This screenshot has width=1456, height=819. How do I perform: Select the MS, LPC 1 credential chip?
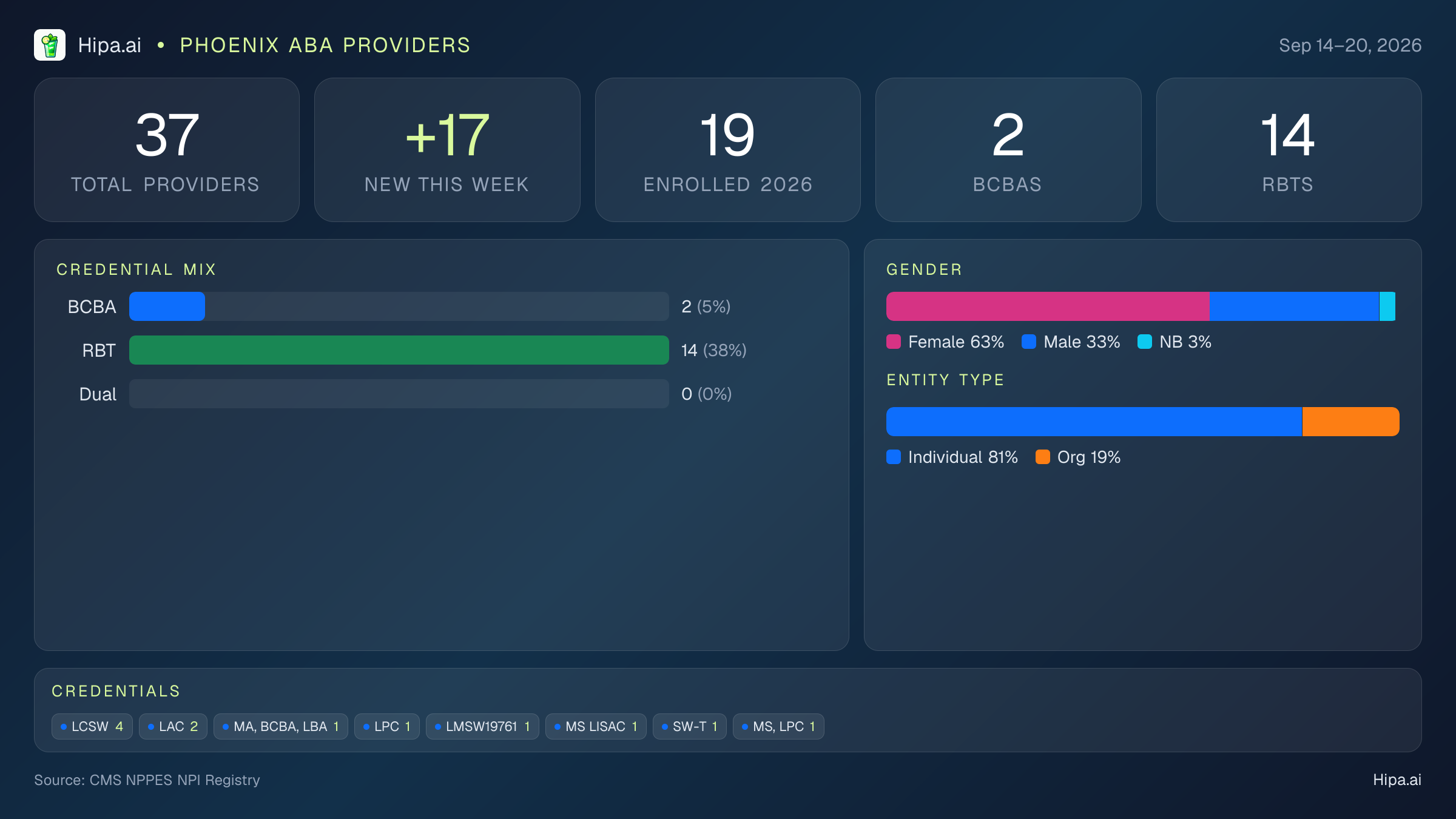(x=778, y=726)
